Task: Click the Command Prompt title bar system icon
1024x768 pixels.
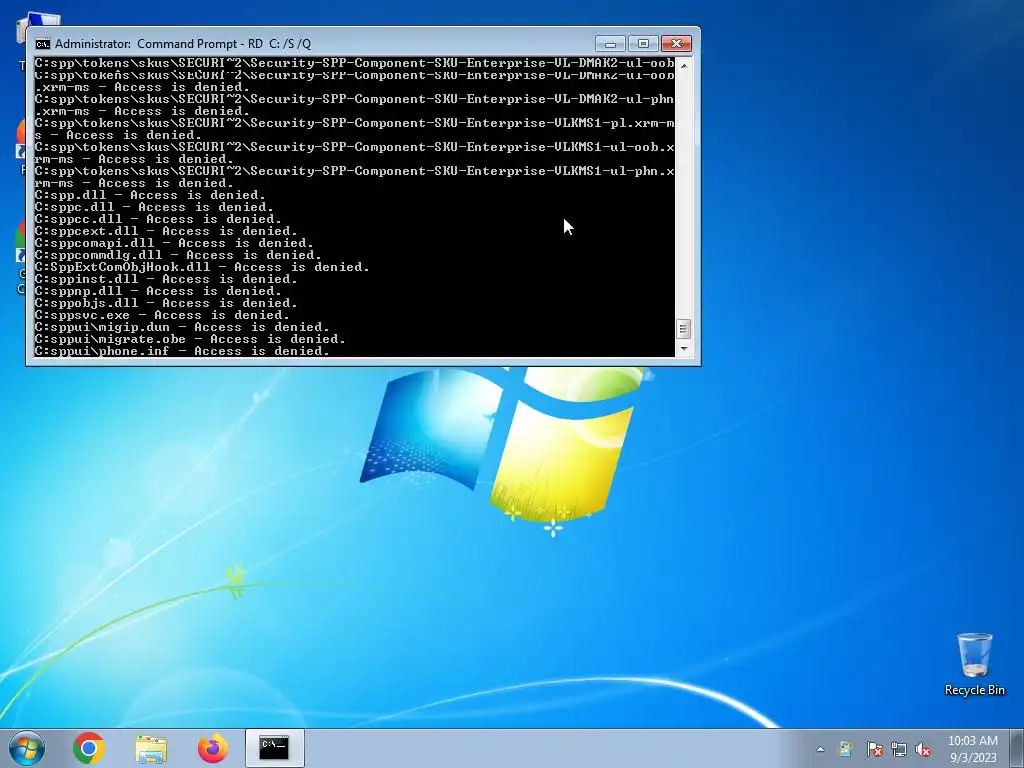Action: 43,44
